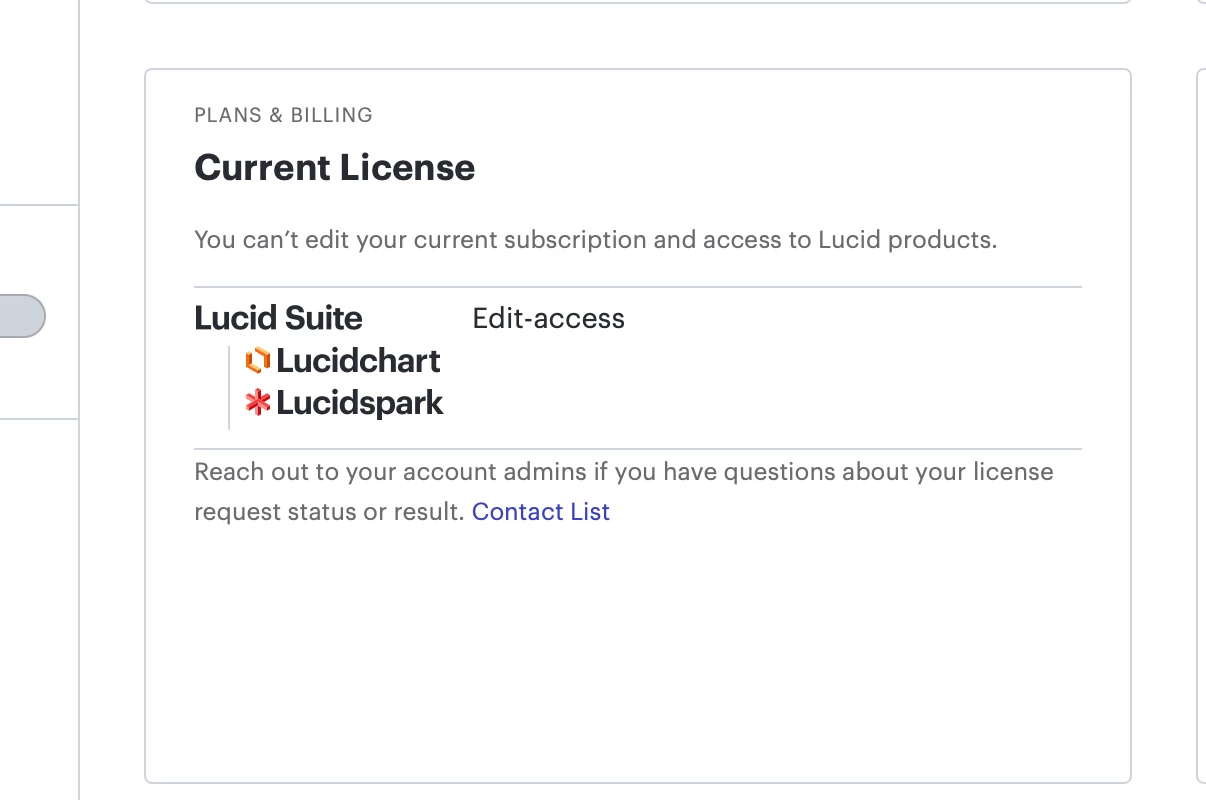
Task: Click the divider below Lucidspark row
Action: click(638, 449)
